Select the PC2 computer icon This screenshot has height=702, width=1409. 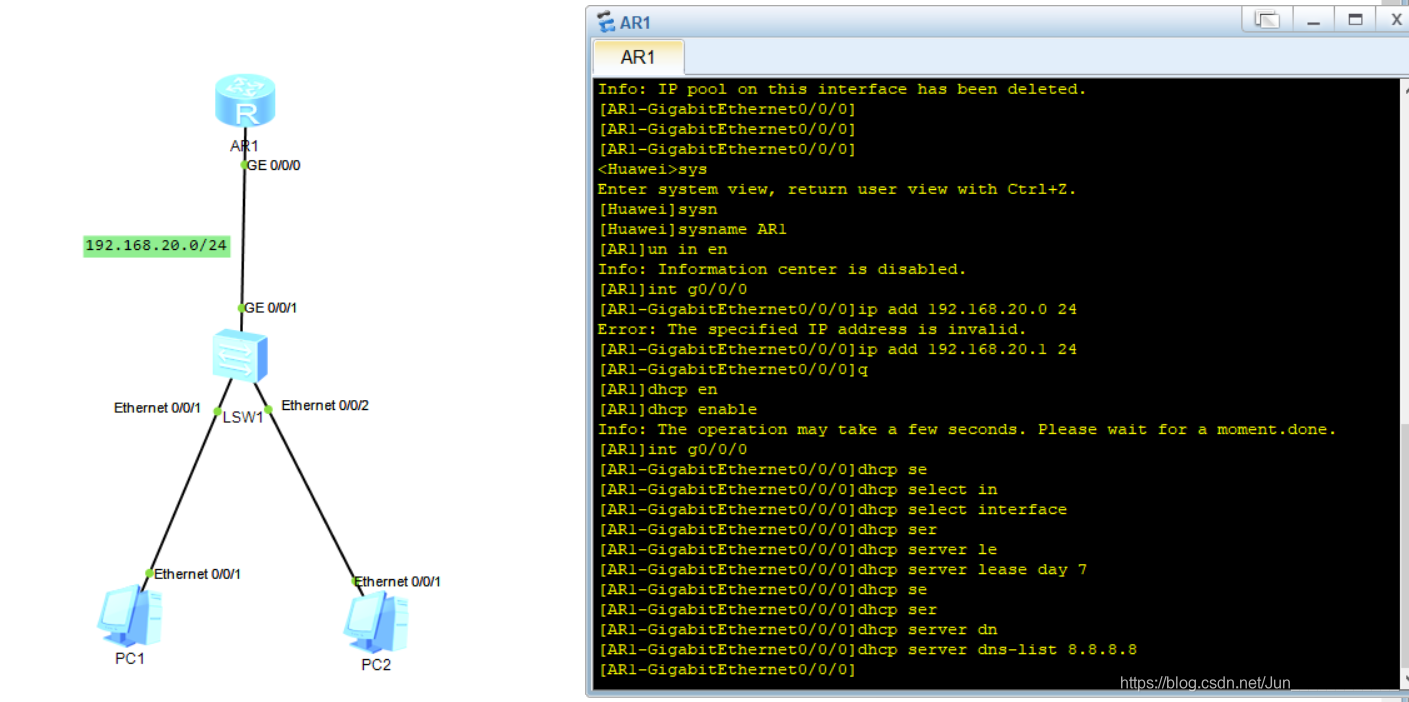[x=376, y=622]
